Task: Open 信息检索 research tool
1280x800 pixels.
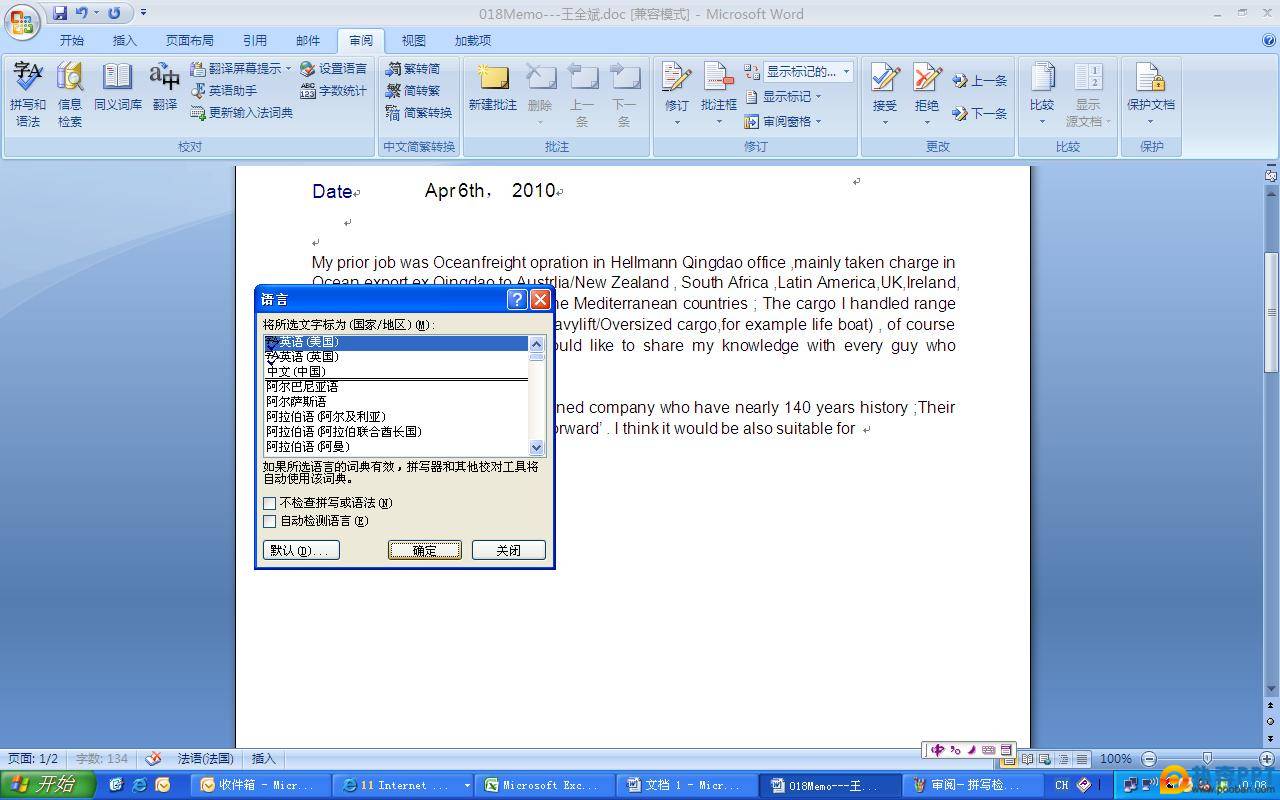Action: (x=70, y=95)
